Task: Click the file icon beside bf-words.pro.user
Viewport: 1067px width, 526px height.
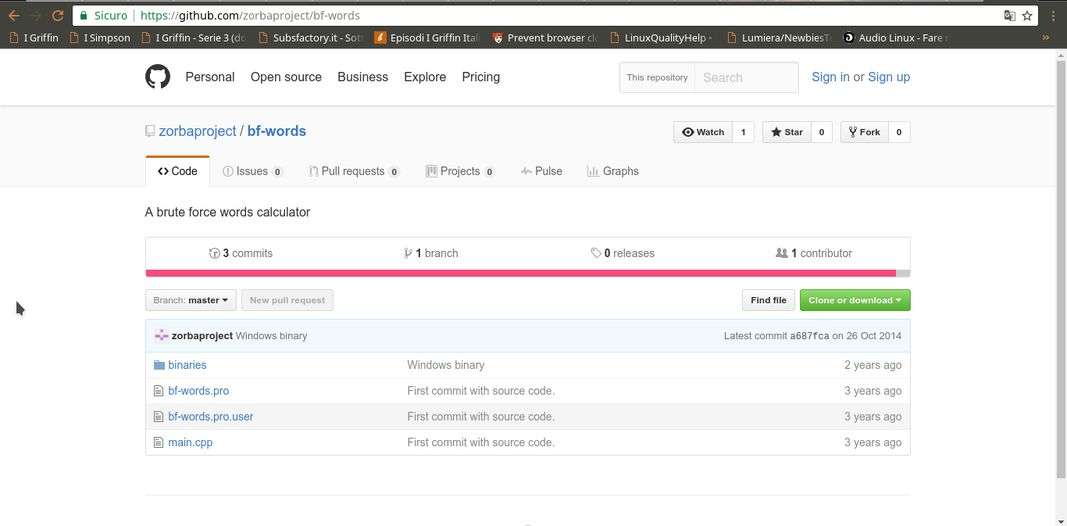Action: point(159,416)
